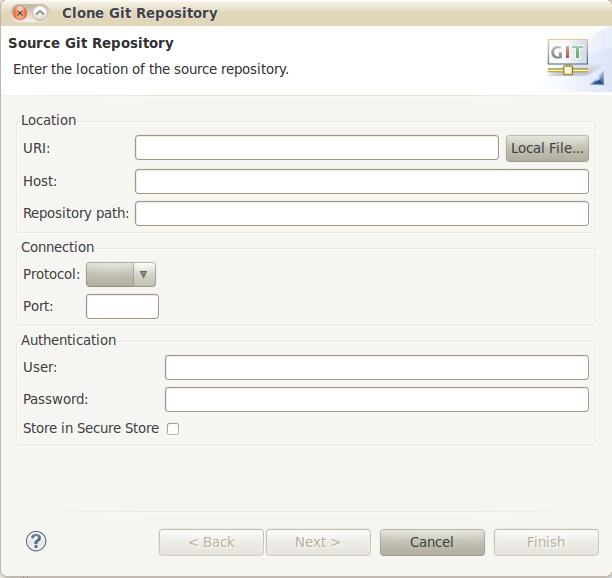Expand the Protocol dropdown arrow
Screen dimensions: 612x578
pos(144,274)
